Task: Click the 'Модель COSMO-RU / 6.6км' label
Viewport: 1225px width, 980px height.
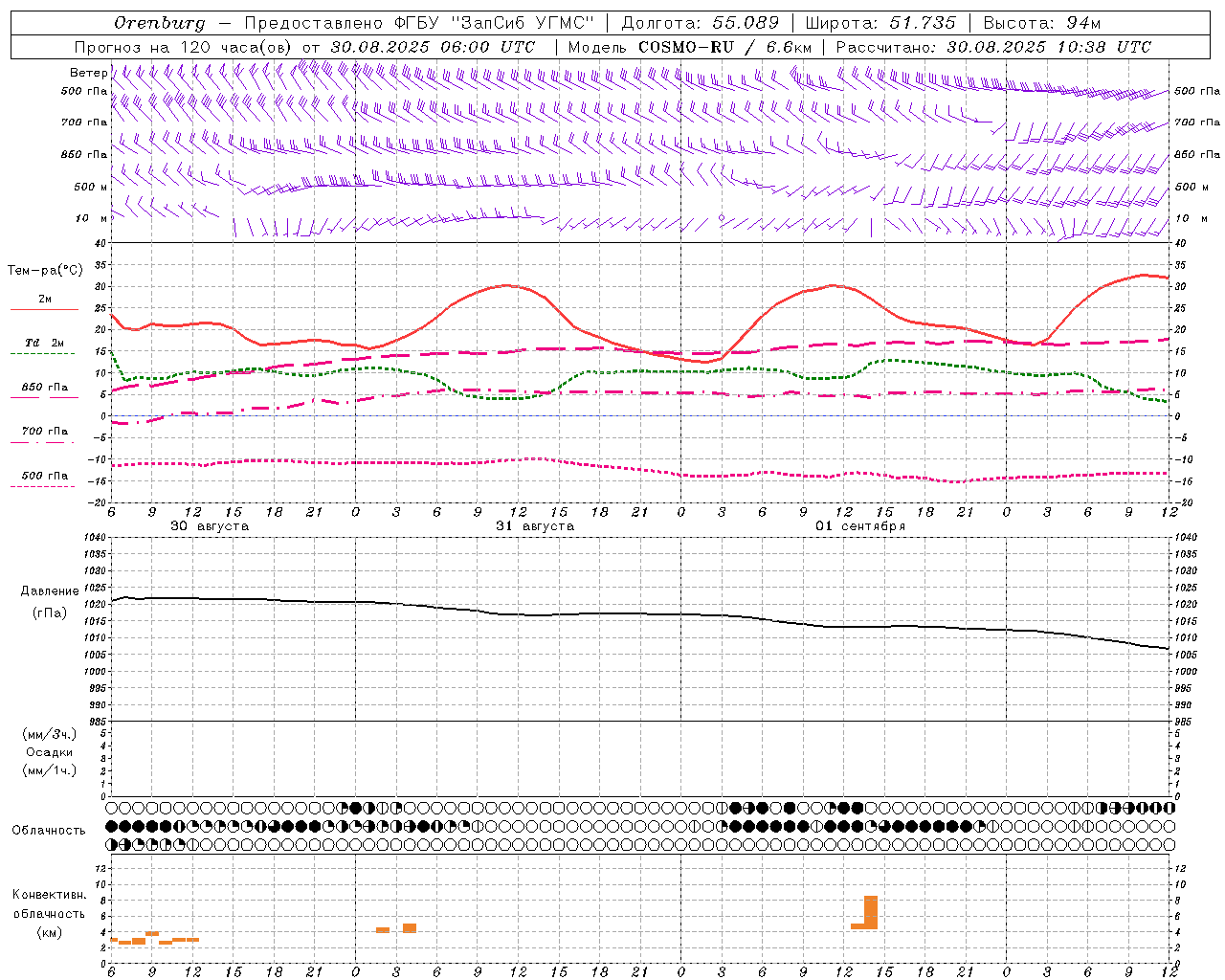Action: pos(690,47)
